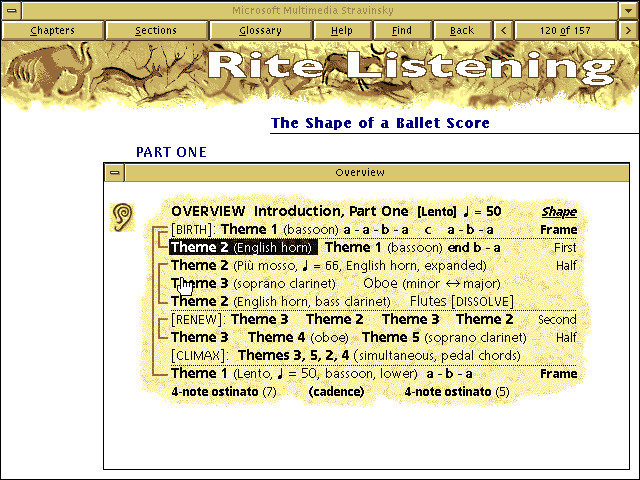Screen dimensions: 640x480
Task: Open the Sections menu
Action: point(156,31)
